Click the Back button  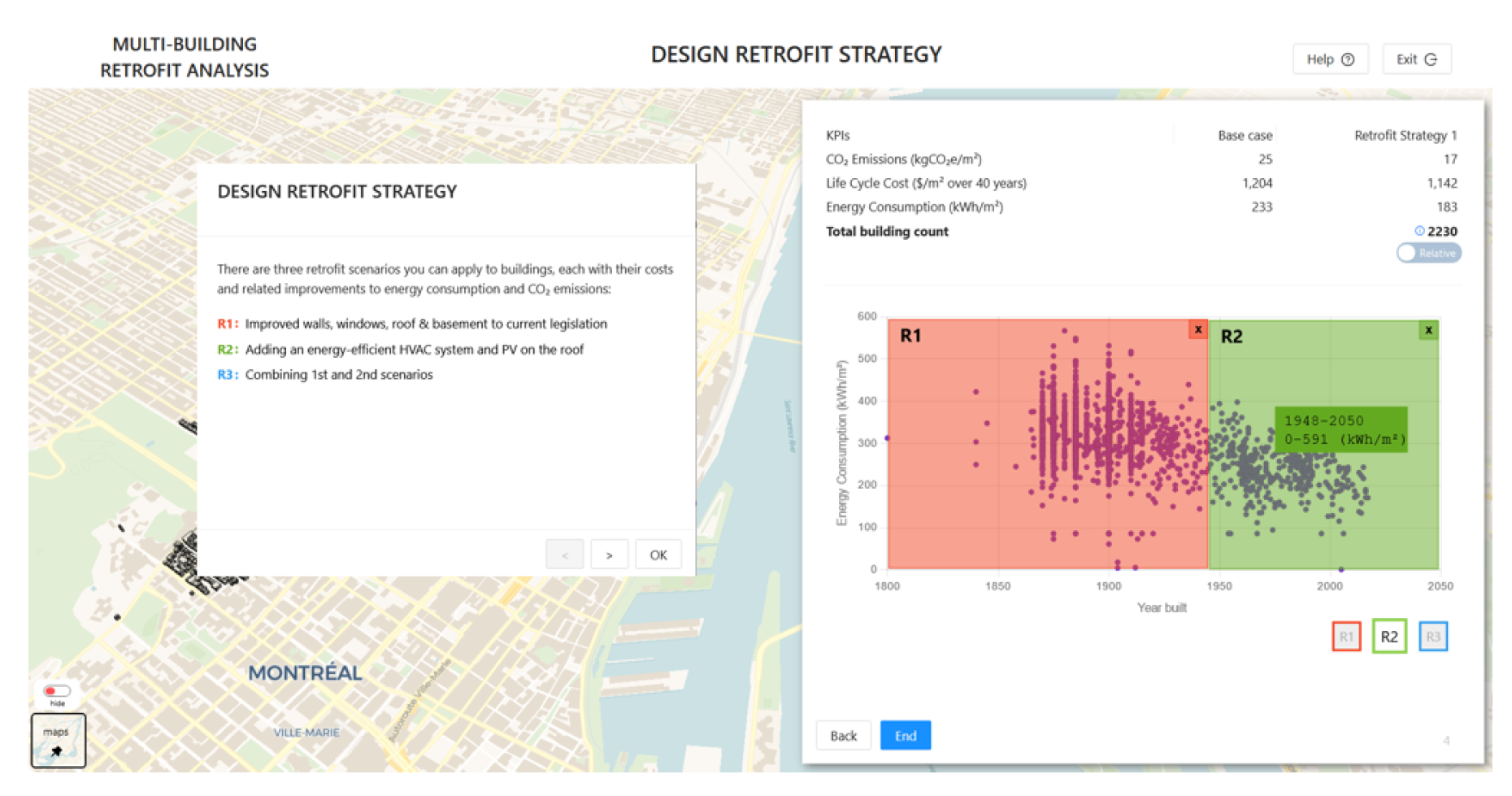[843, 736]
